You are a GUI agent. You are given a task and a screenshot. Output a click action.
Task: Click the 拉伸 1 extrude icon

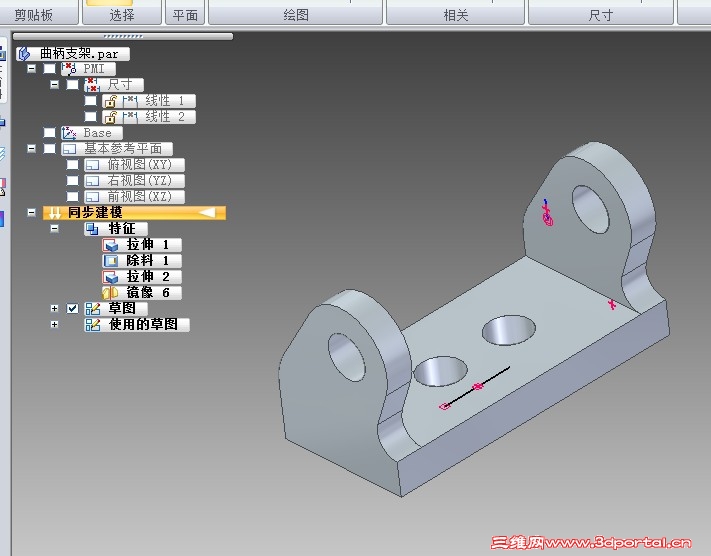coord(111,245)
